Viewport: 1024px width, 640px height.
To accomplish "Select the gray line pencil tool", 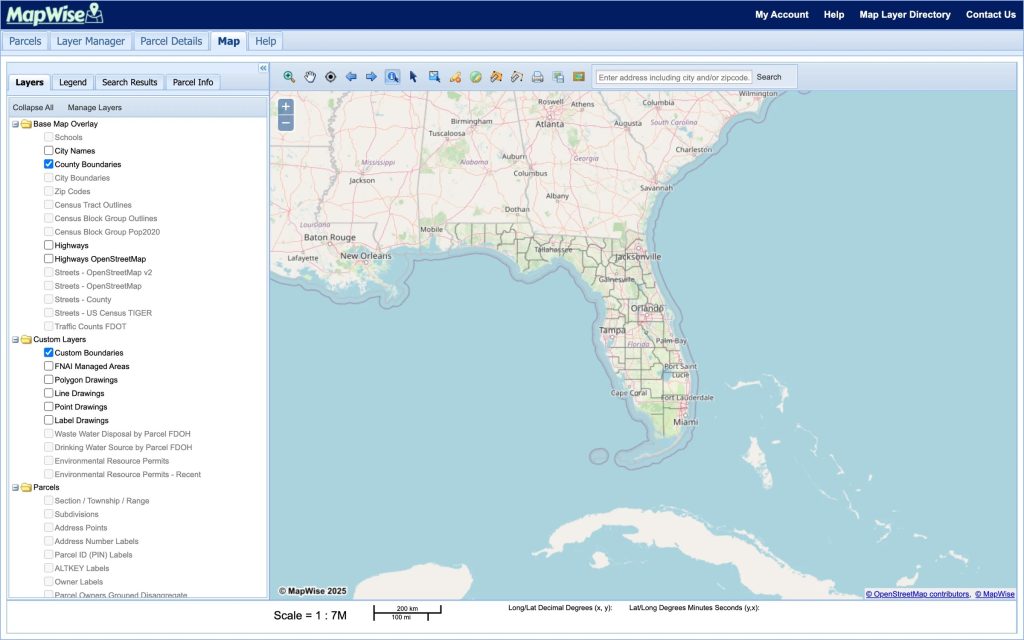I will (x=517, y=77).
